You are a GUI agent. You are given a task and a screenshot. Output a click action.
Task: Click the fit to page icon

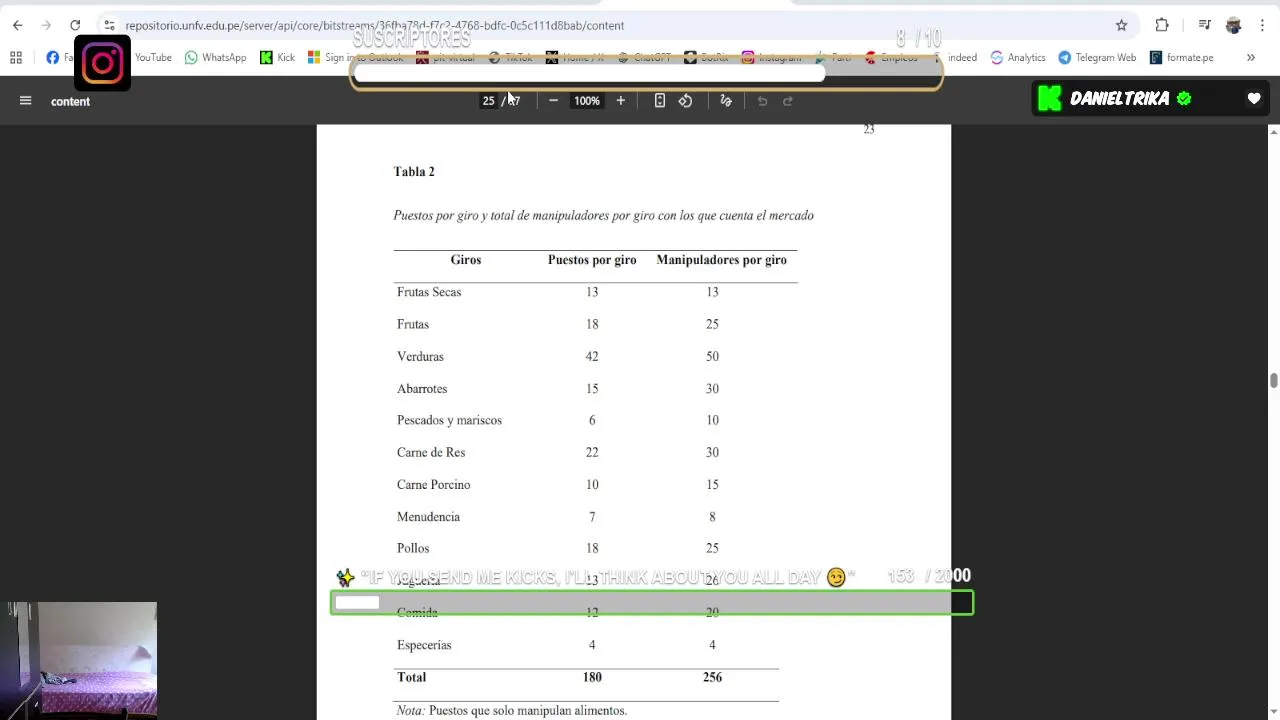pos(660,100)
